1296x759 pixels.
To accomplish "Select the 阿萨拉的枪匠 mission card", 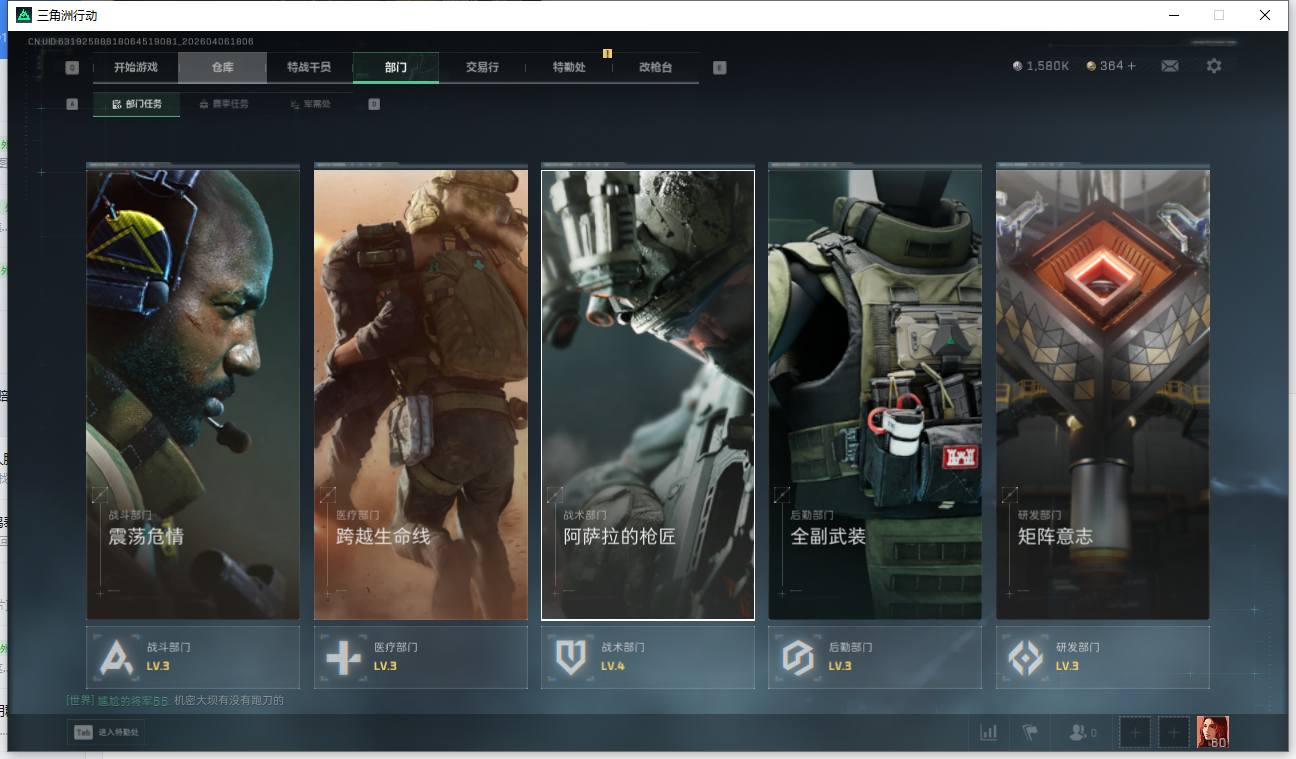I will (x=647, y=395).
